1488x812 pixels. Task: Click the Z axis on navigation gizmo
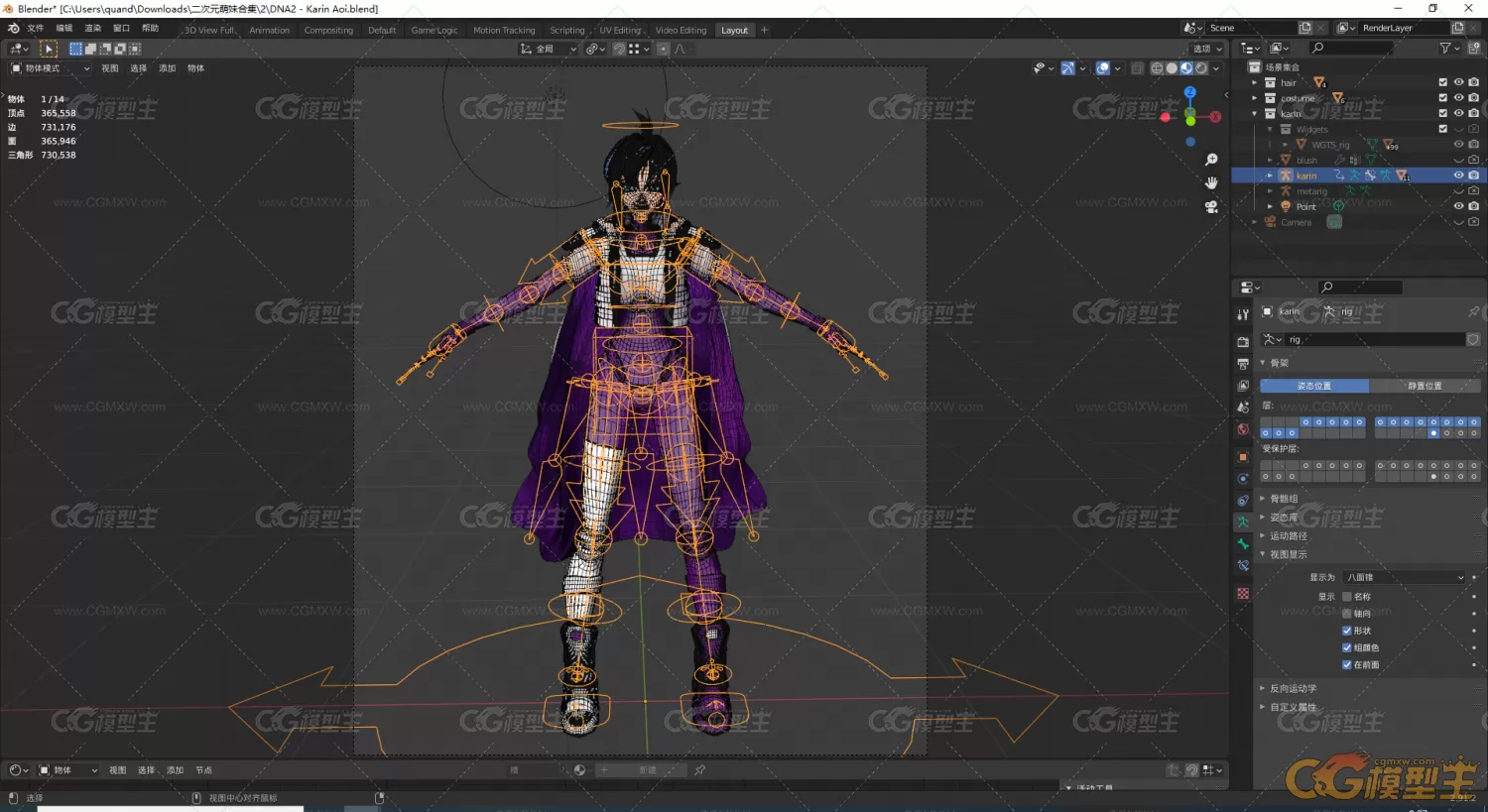click(1190, 92)
